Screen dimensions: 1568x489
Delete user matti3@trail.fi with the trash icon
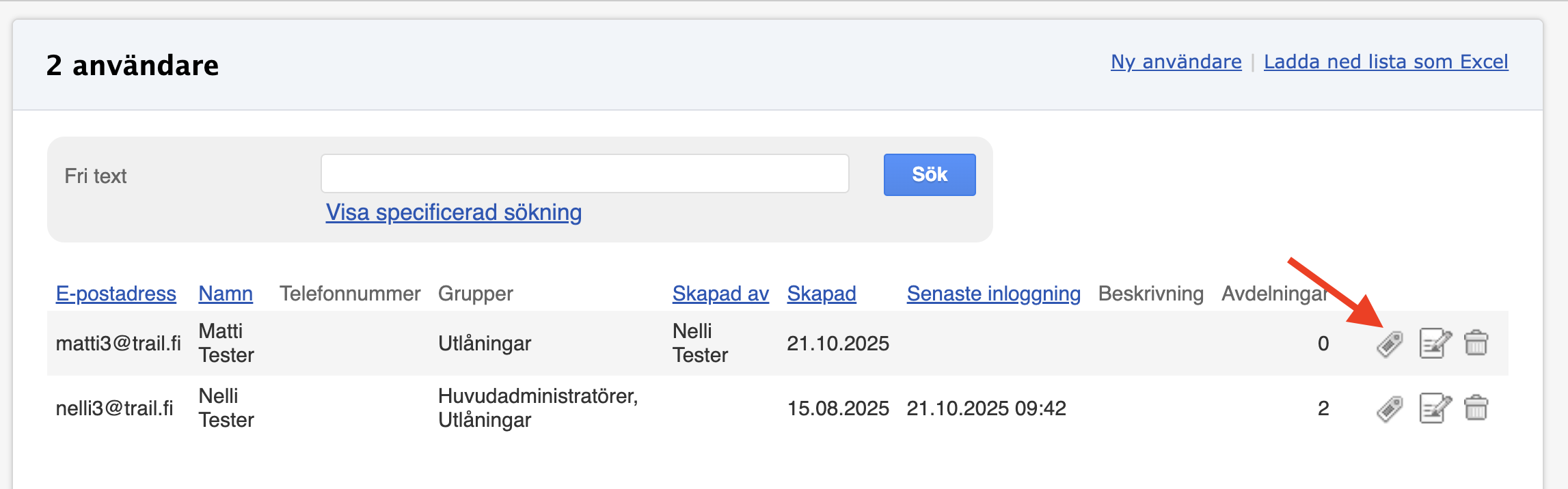[x=1476, y=343]
